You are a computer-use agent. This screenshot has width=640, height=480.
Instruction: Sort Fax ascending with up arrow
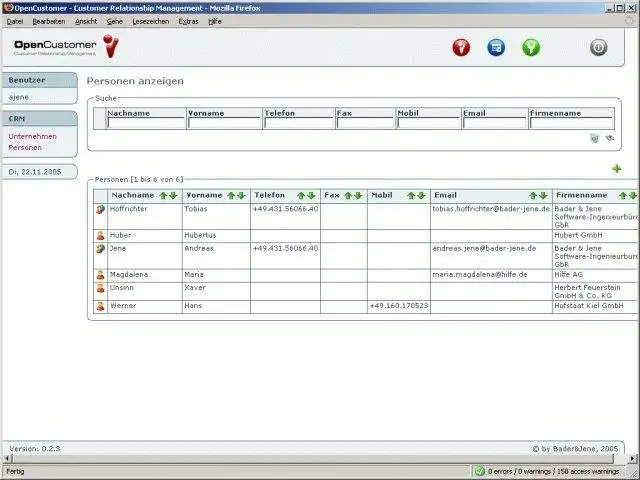(348, 196)
